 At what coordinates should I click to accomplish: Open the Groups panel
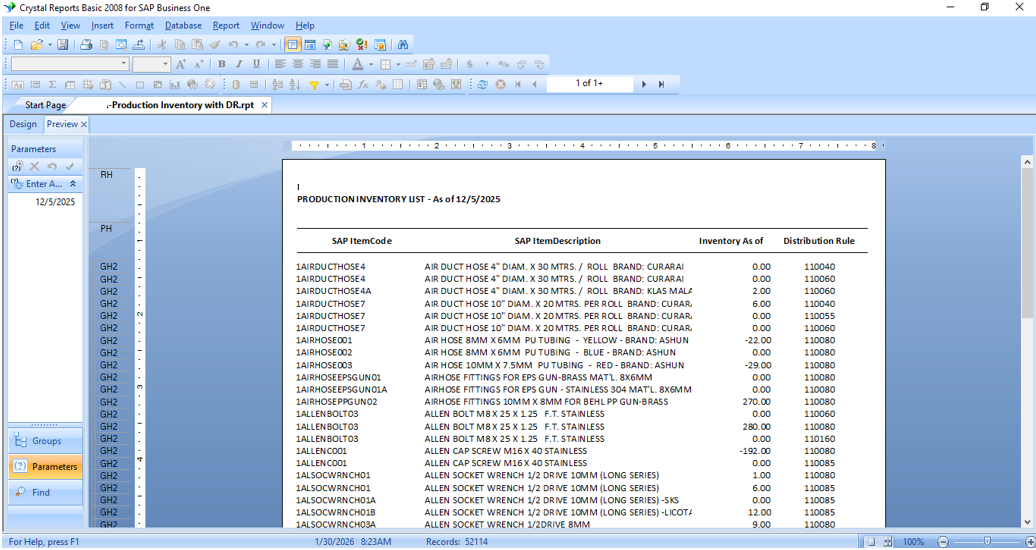coord(46,441)
